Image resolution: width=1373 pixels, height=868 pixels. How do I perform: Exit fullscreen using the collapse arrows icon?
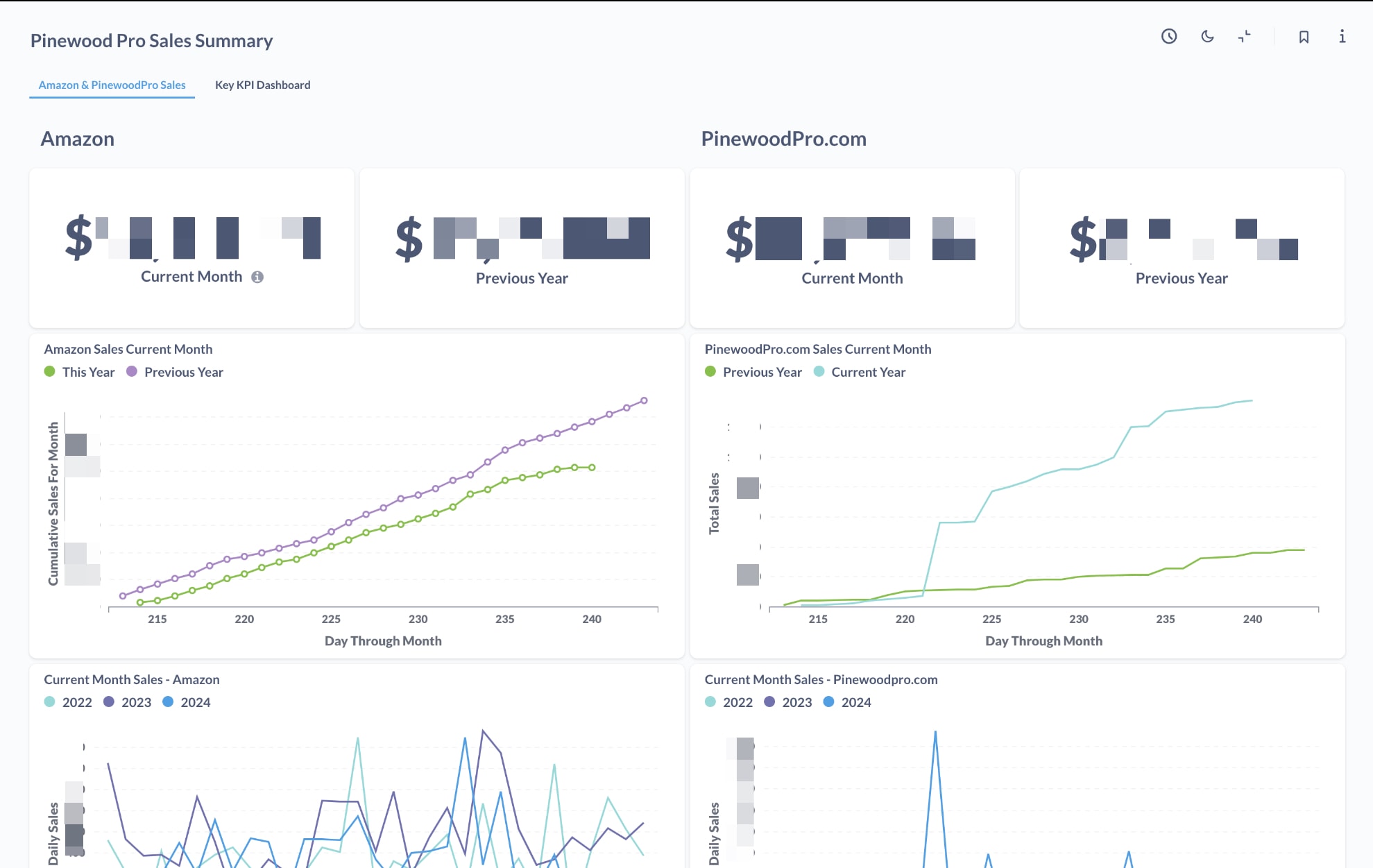(1245, 37)
